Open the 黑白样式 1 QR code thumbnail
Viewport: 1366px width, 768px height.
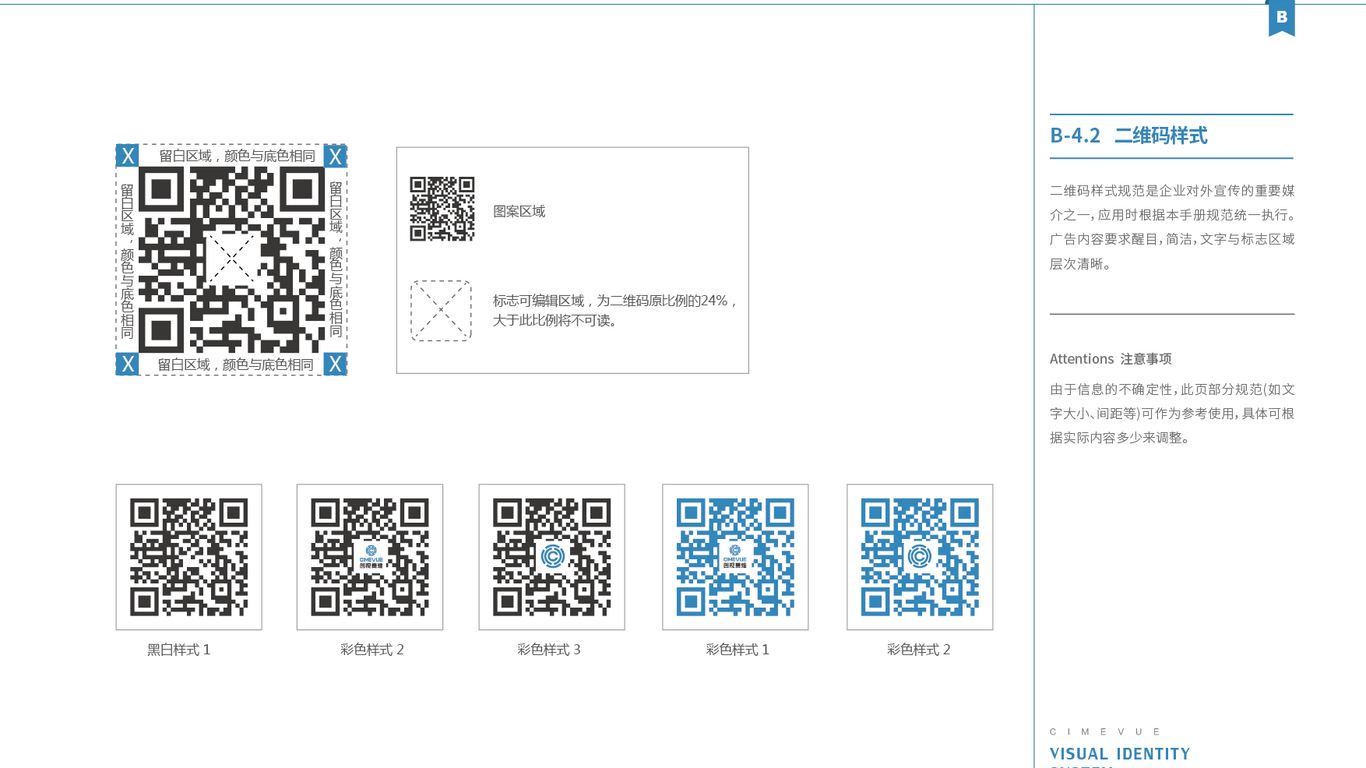pos(189,557)
